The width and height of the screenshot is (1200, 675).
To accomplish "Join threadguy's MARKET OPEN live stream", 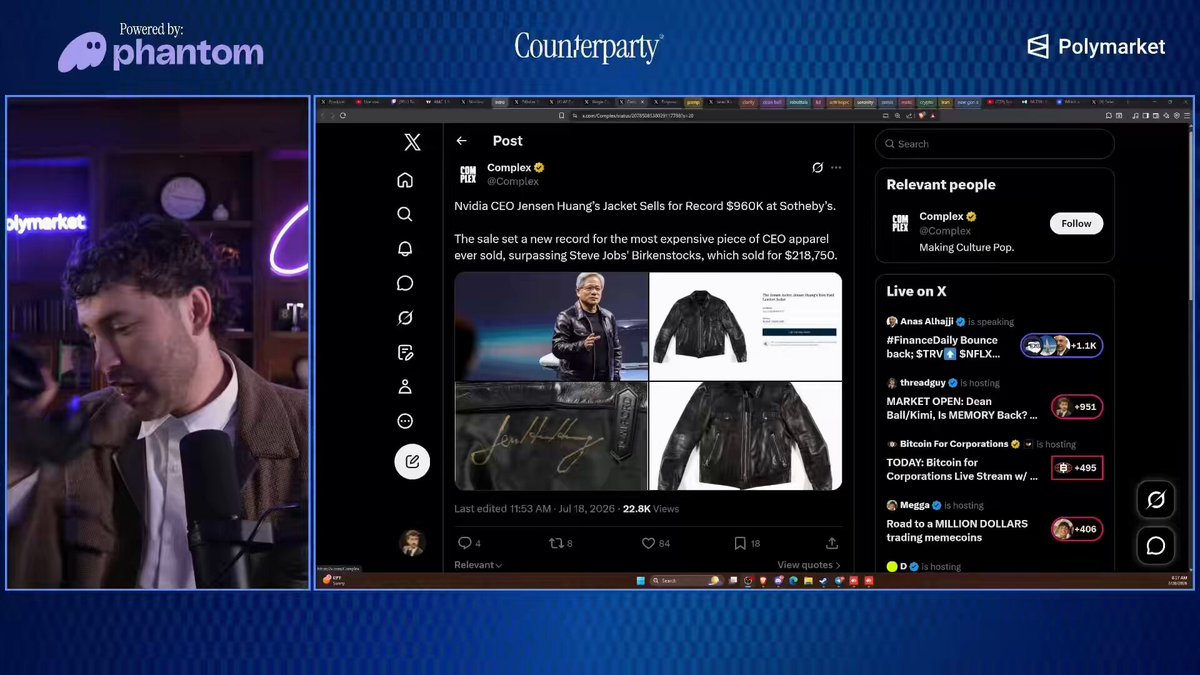I will click(995, 402).
